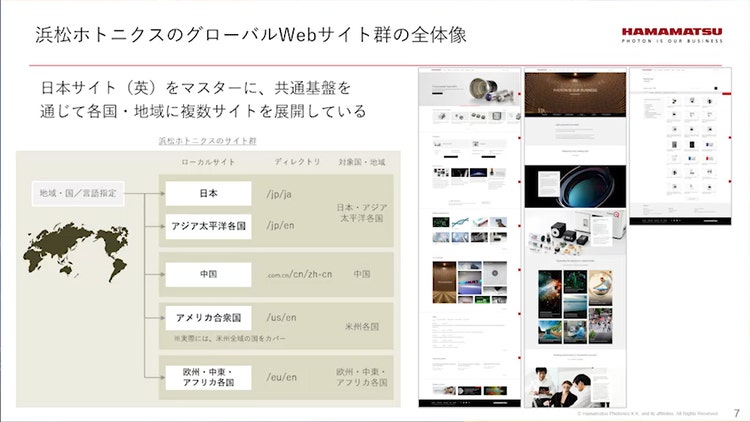Click the middle website screenshot with brown hero banner
Screen dimensions: 750x422
point(575,237)
